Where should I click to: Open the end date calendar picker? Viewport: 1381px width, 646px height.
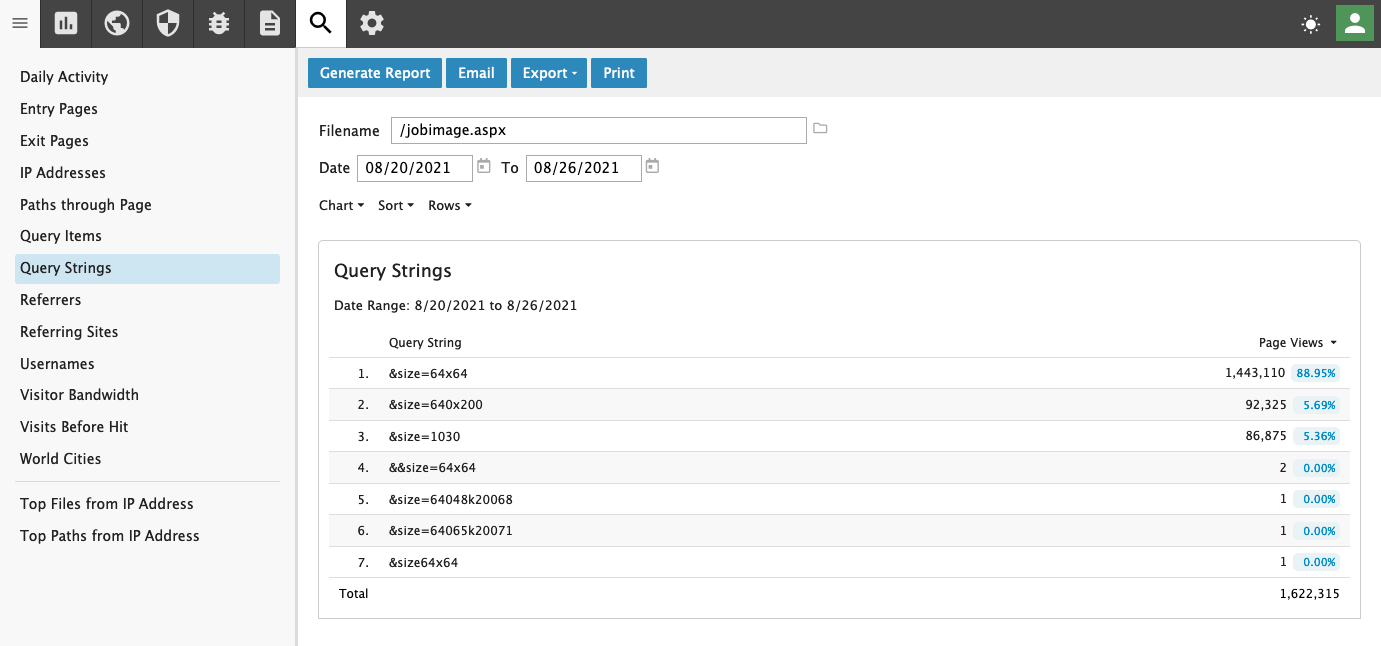(652, 167)
